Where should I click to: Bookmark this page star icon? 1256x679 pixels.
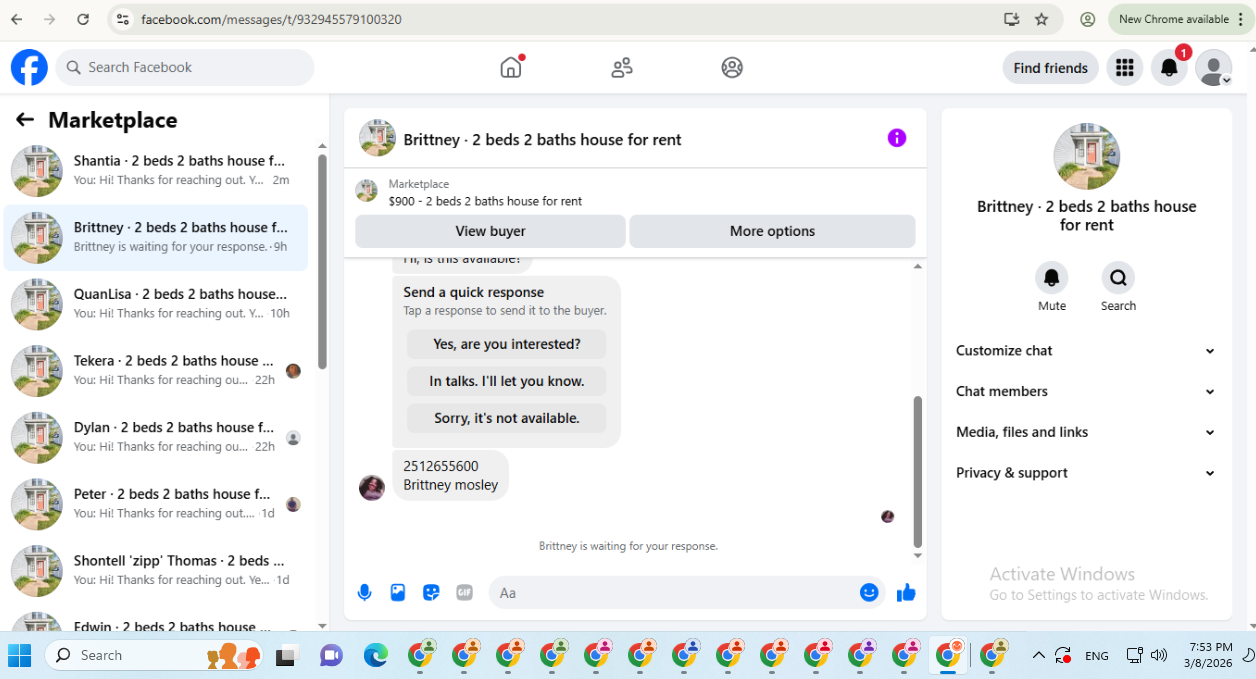click(x=1041, y=19)
